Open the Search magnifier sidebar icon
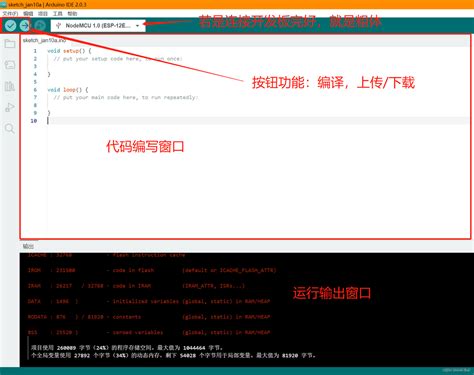The width and height of the screenshot is (474, 375). coord(10,128)
